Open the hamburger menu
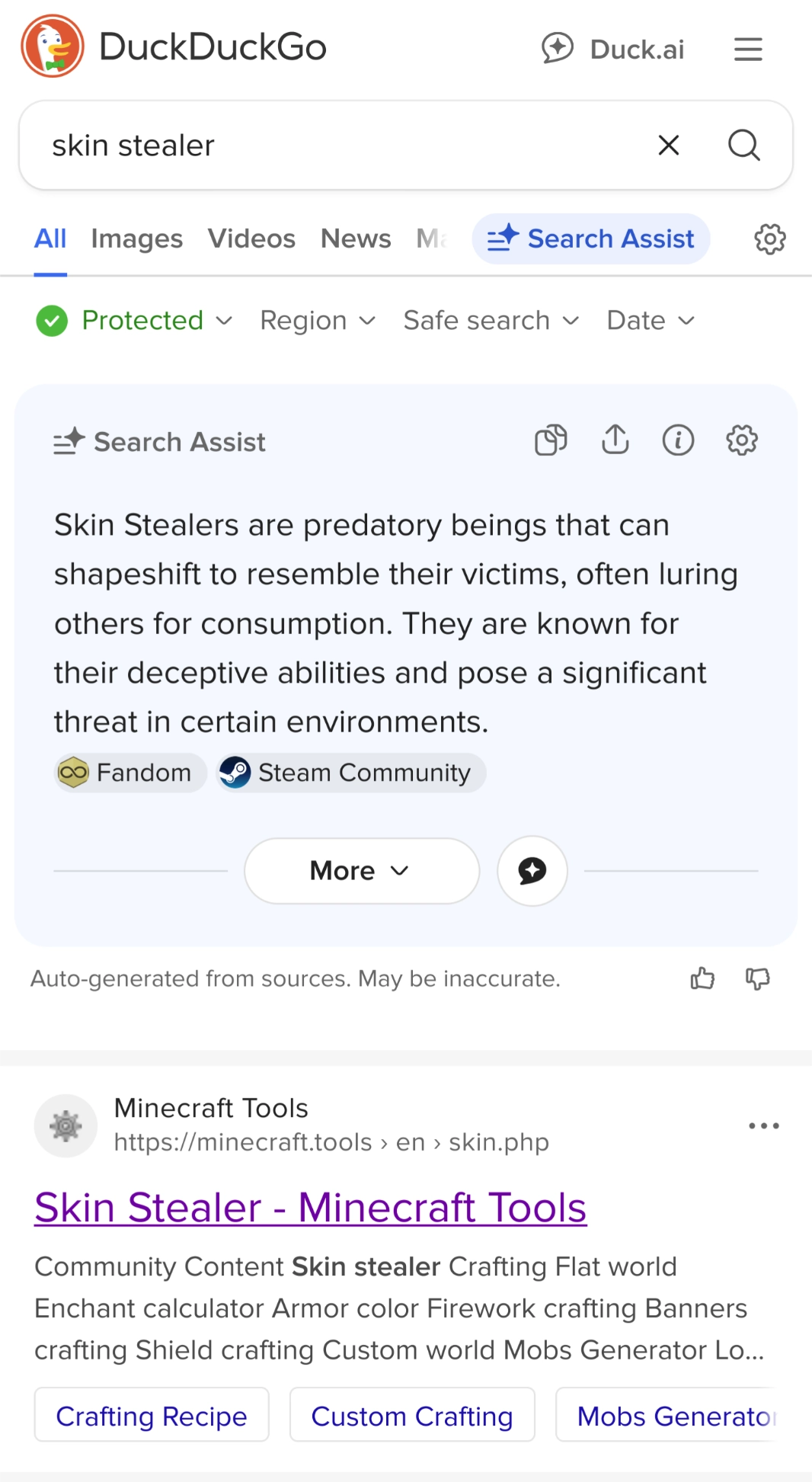Screen dimensions: 812x1482 748,48
